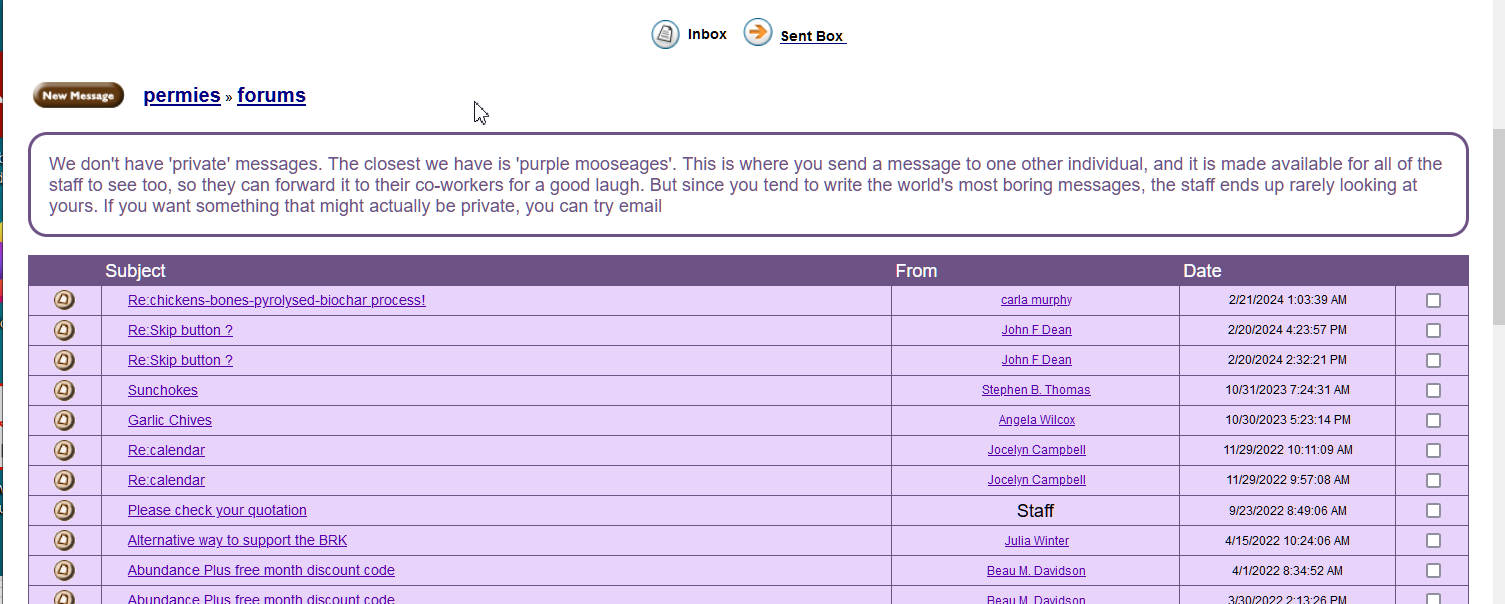Click message icon beside Please check your quotation
Image resolution: width=1505 pixels, height=604 pixels.
click(64, 510)
